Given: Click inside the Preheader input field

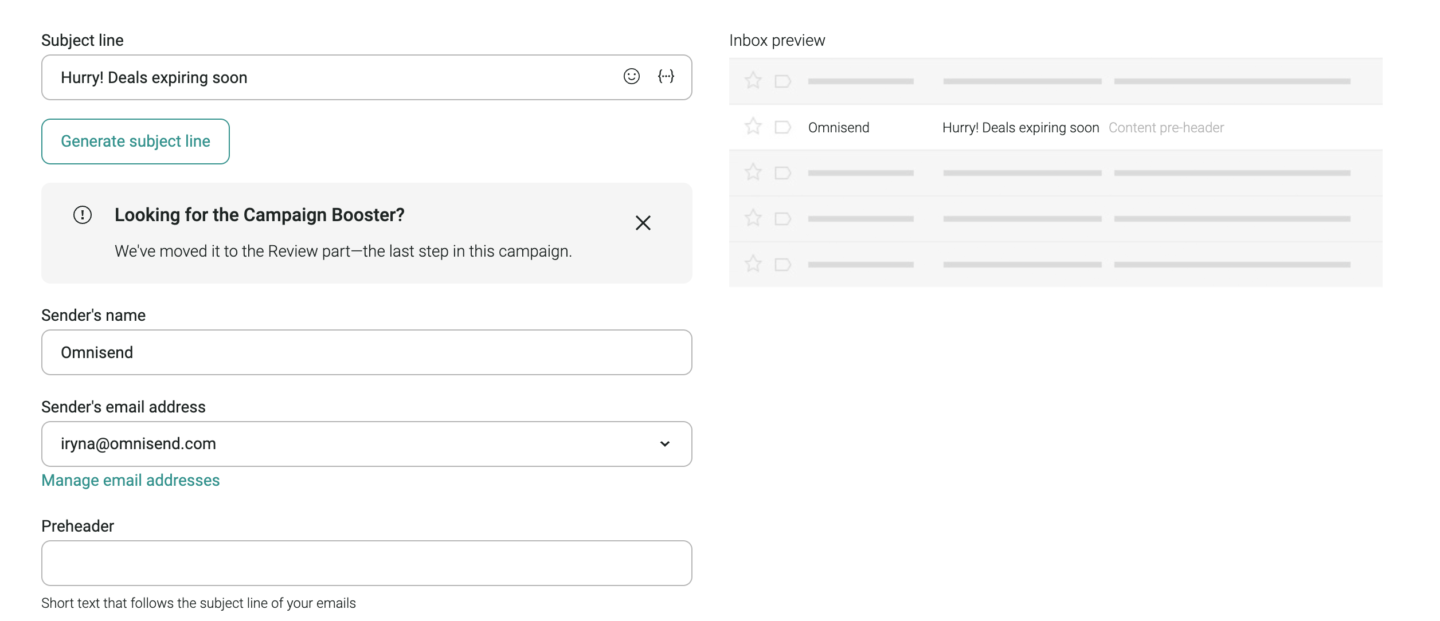Looking at the screenshot, I should click(x=366, y=562).
